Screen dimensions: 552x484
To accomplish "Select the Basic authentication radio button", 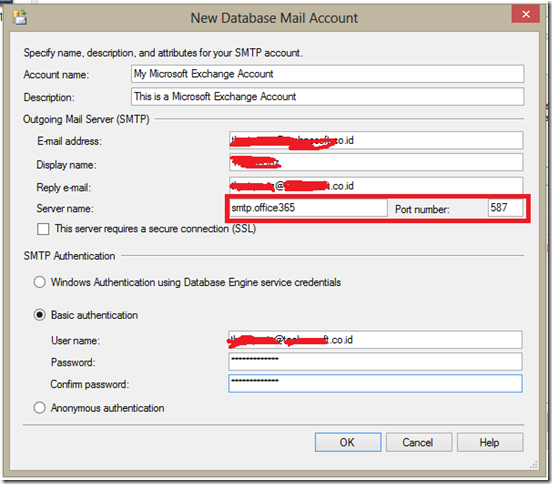I will [x=39, y=315].
